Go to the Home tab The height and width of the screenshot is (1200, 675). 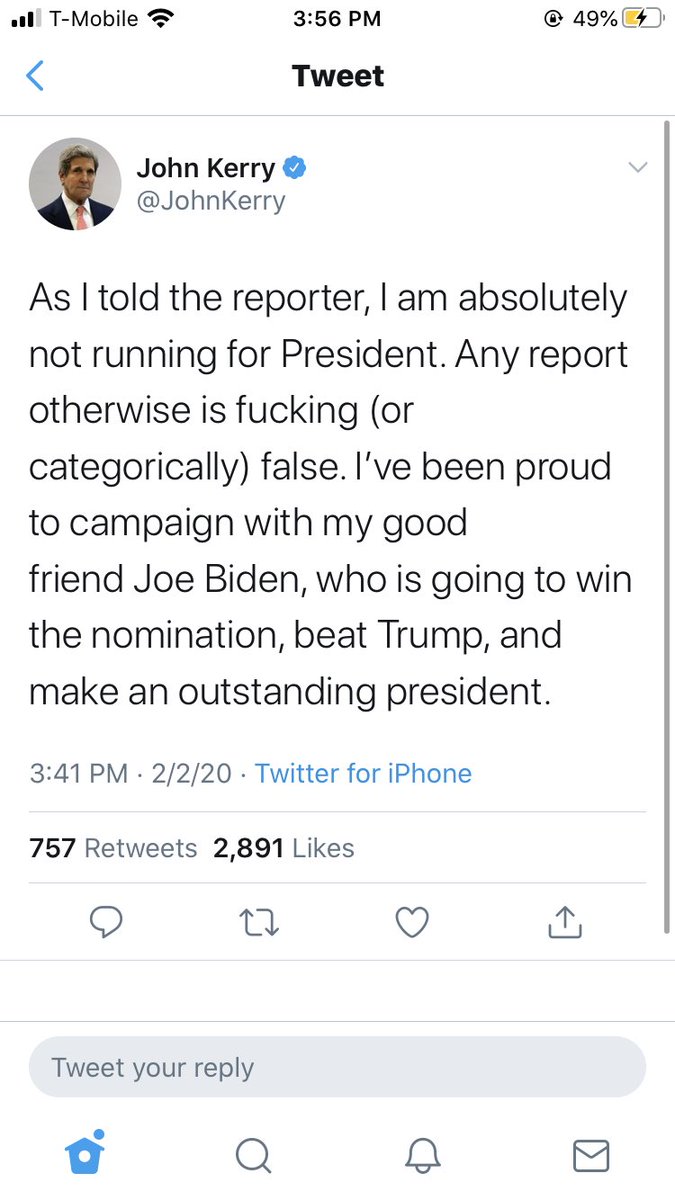click(85, 1155)
